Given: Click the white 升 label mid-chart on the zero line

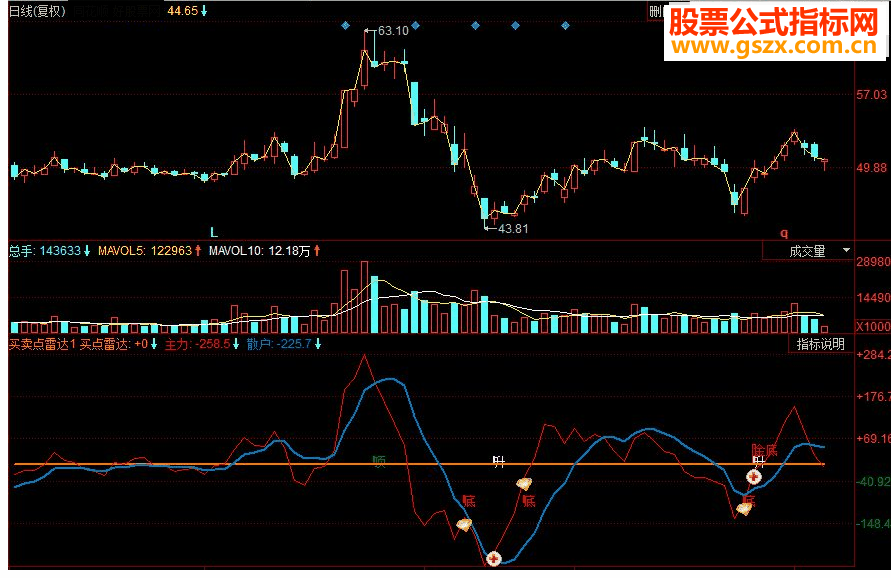Looking at the screenshot, I should click(x=499, y=461).
